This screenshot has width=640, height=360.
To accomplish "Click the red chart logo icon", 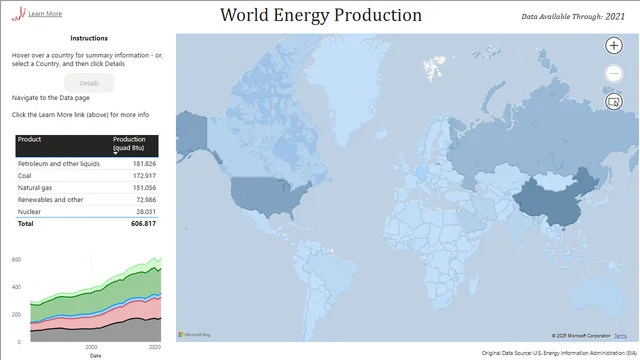I will click(x=18, y=14).
